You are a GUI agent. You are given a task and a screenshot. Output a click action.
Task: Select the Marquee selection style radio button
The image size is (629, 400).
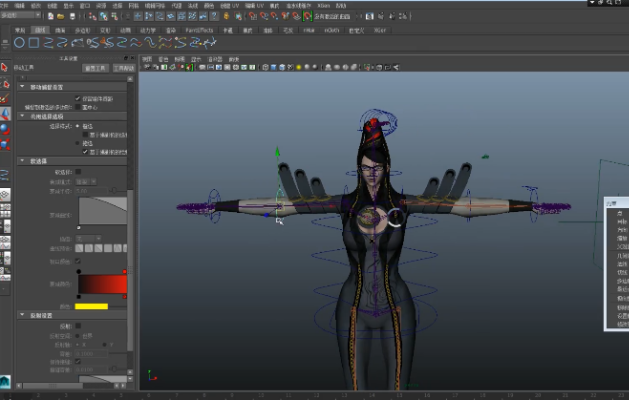click(78, 126)
